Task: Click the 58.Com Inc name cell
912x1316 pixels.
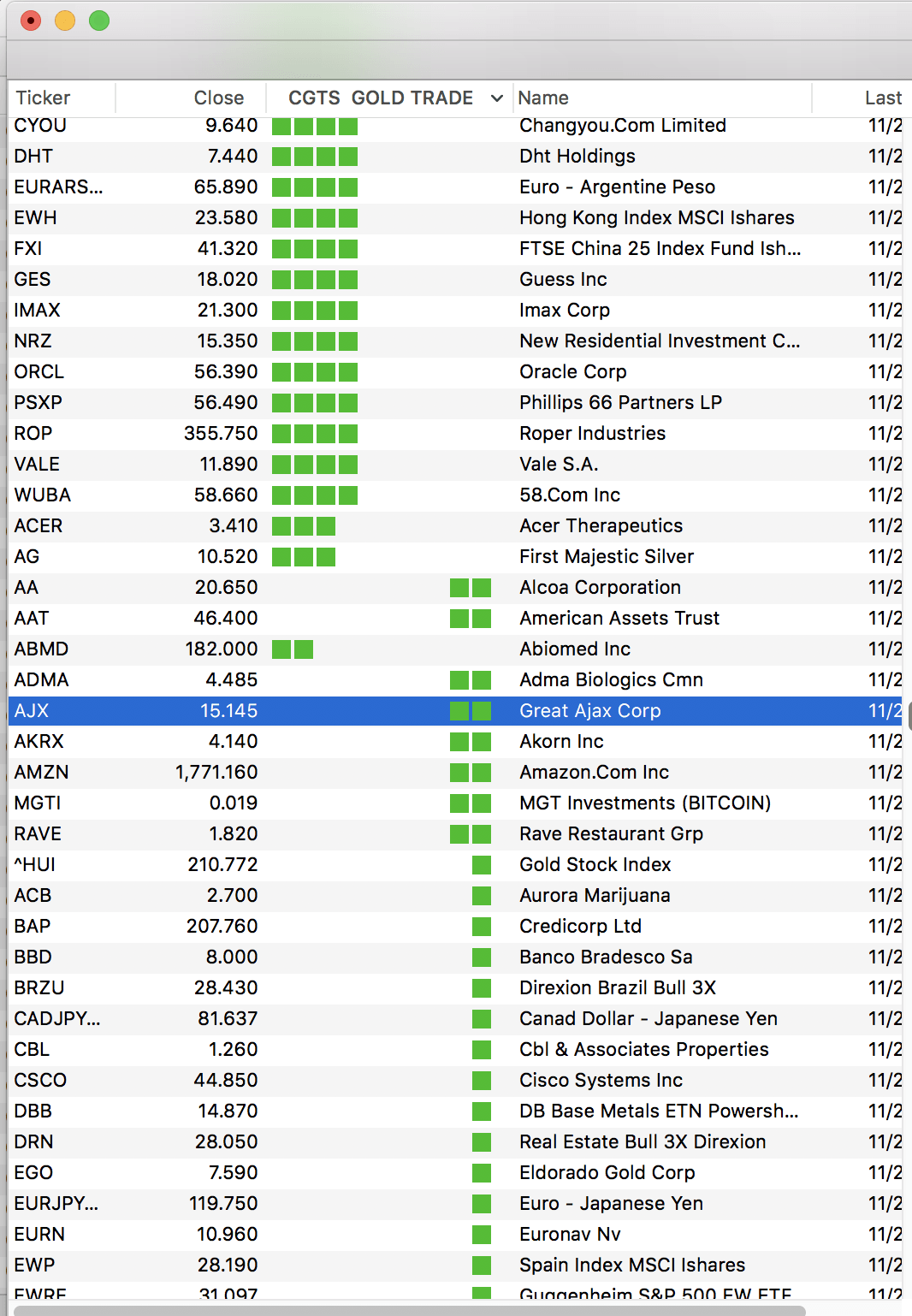Action: [x=570, y=495]
